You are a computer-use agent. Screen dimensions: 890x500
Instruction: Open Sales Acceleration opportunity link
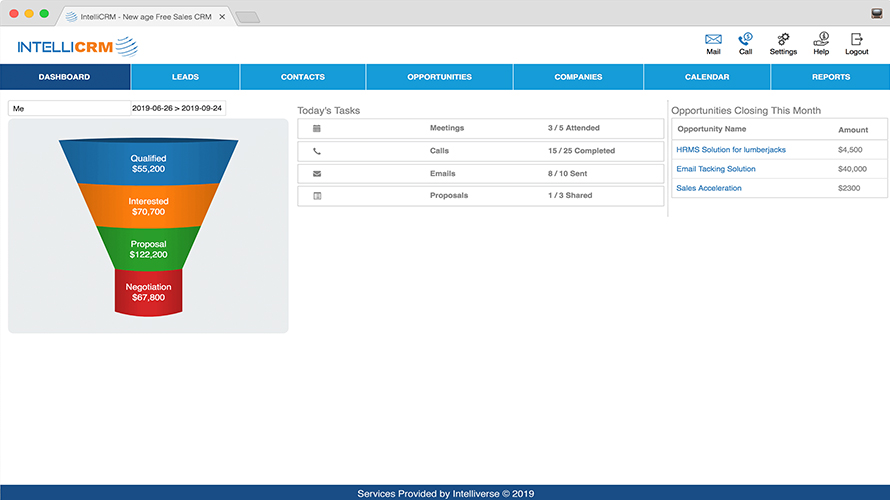click(x=708, y=188)
